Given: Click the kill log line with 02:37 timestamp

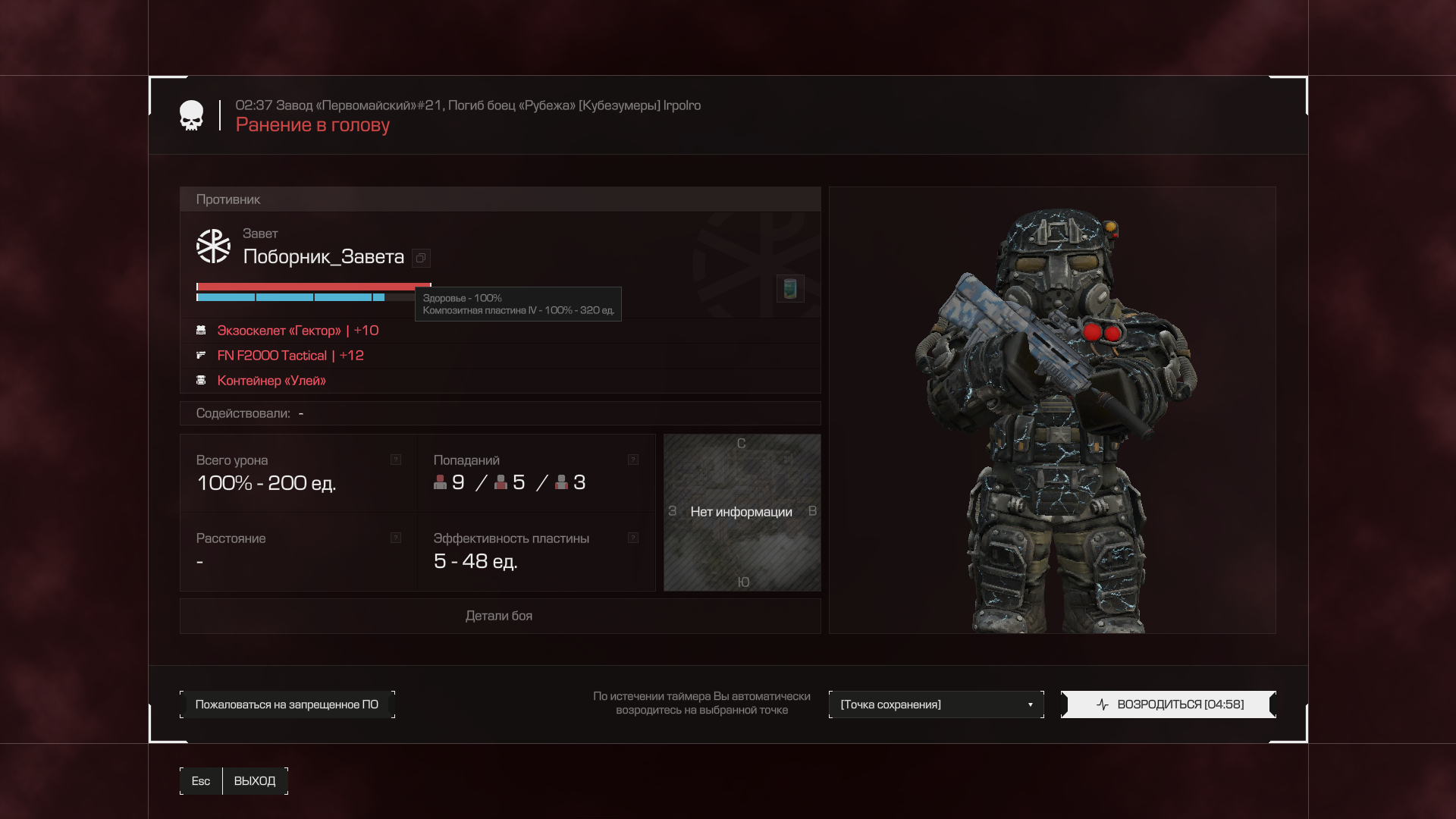Looking at the screenshot, I should 468,105.
